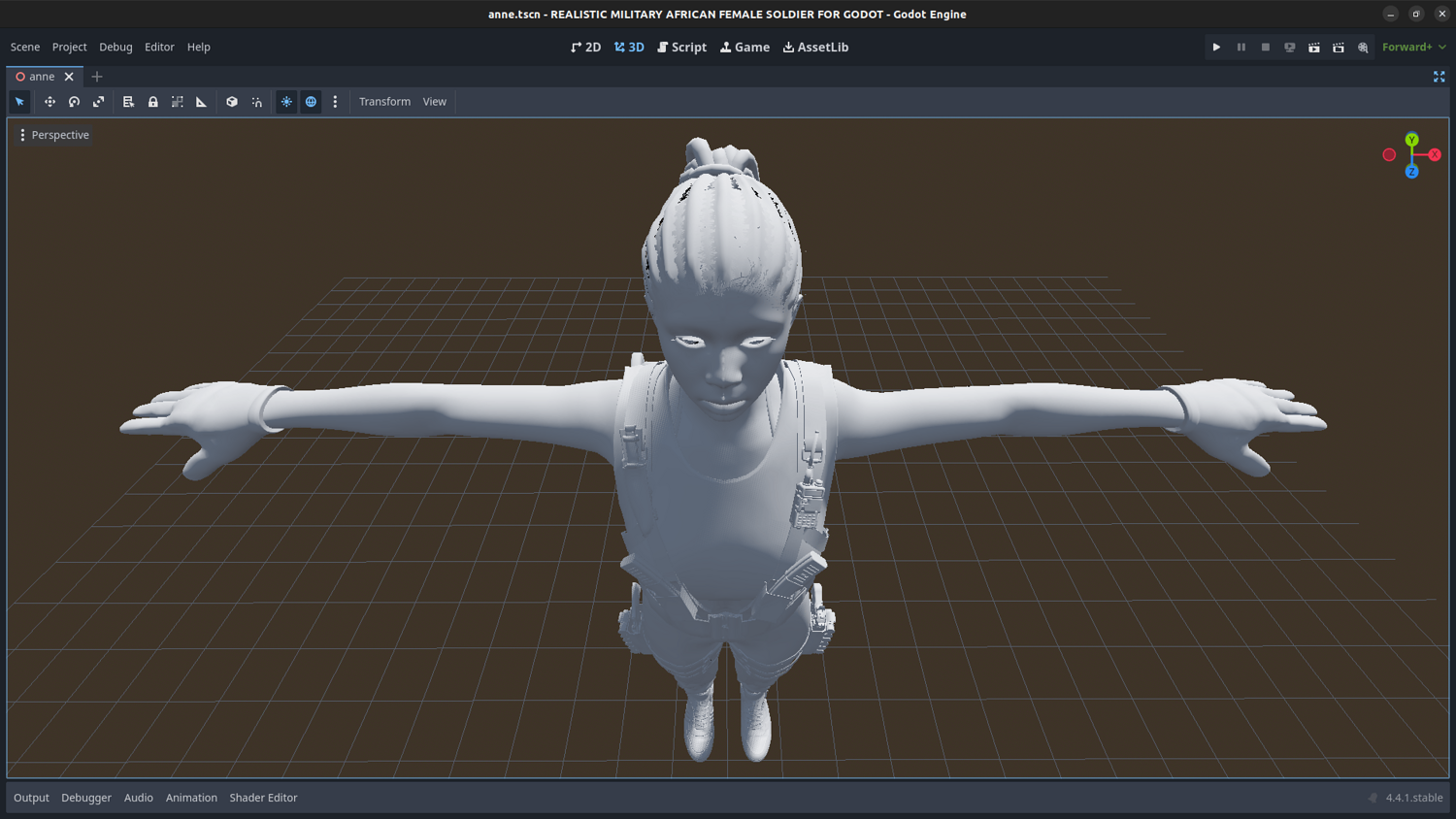Toggle preview sunlight in the viewport
This screenshot has width=1456, height=819.
(x=286, y=102)
